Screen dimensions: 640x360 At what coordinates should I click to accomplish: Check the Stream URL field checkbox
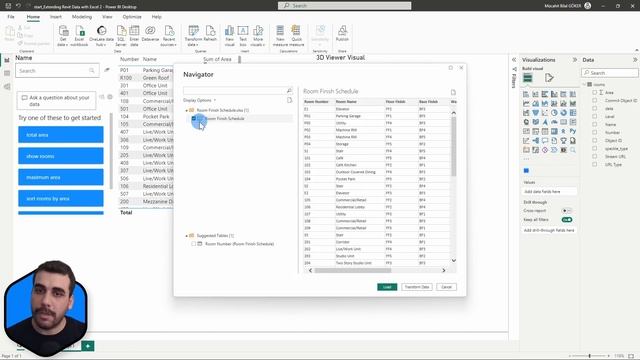(595, 156)
